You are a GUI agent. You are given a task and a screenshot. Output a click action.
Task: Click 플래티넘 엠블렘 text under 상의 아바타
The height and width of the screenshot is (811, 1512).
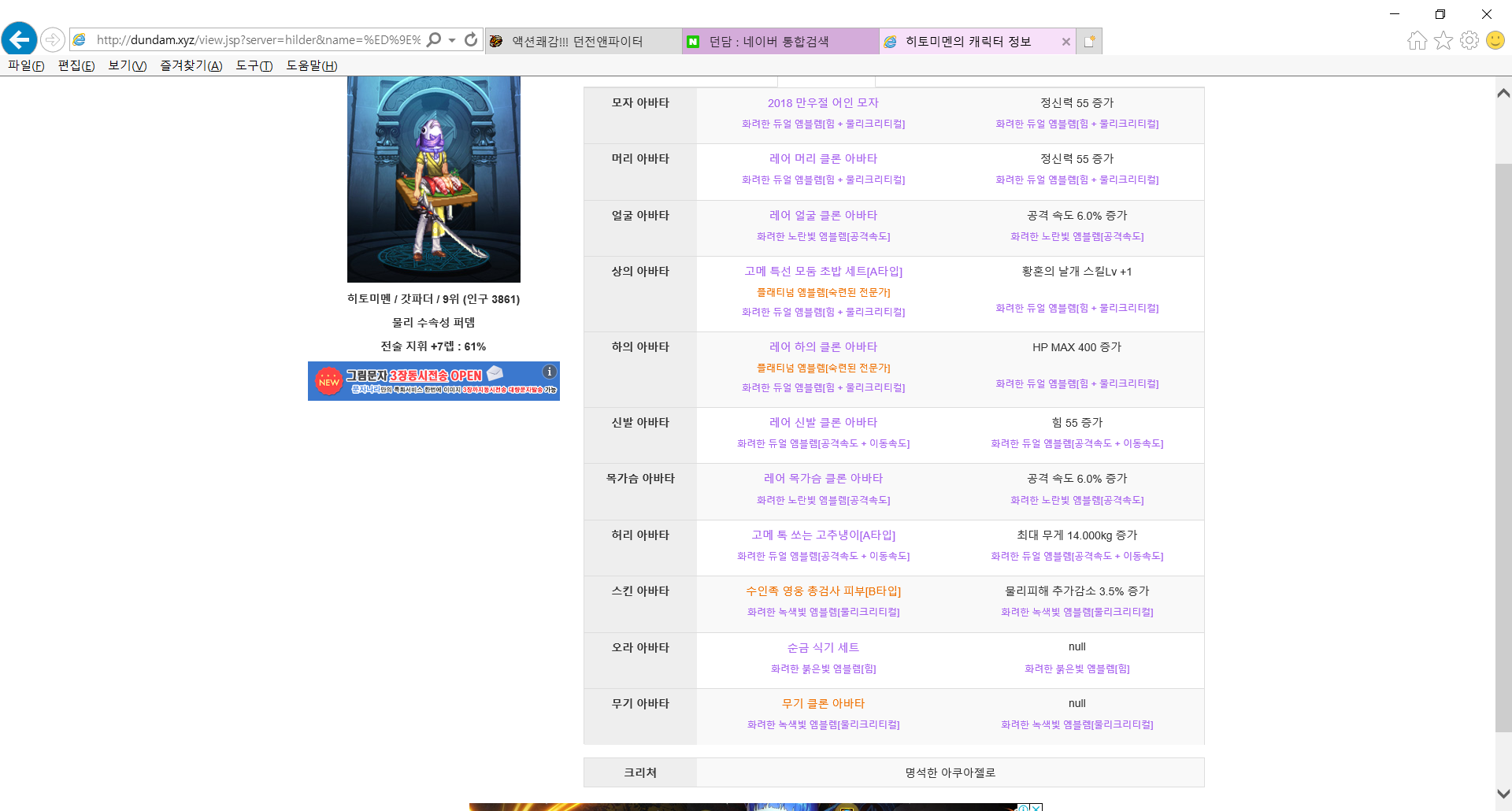coord(823,293)
